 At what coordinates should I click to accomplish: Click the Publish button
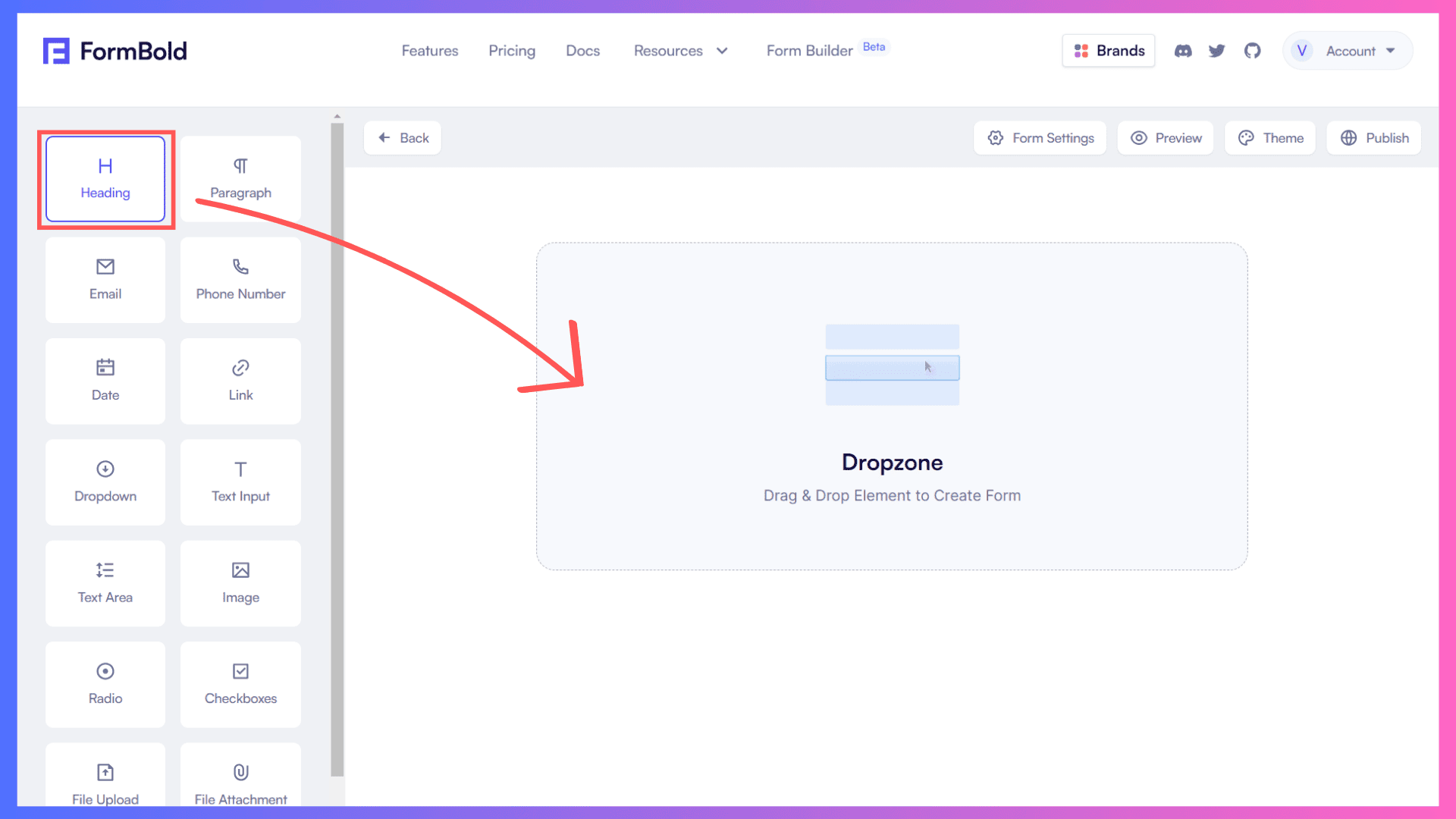point(1375,138)
